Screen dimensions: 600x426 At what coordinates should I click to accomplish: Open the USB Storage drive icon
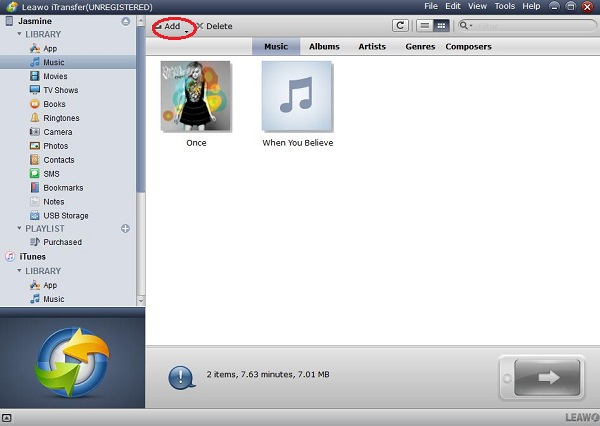click(x=35, y=215)
